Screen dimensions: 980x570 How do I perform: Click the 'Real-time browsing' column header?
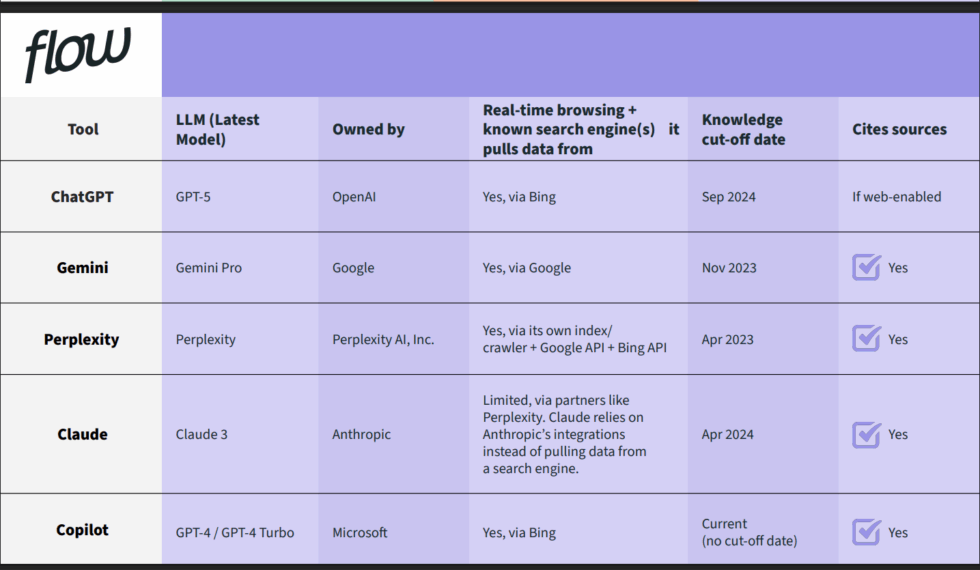[581, 129]
